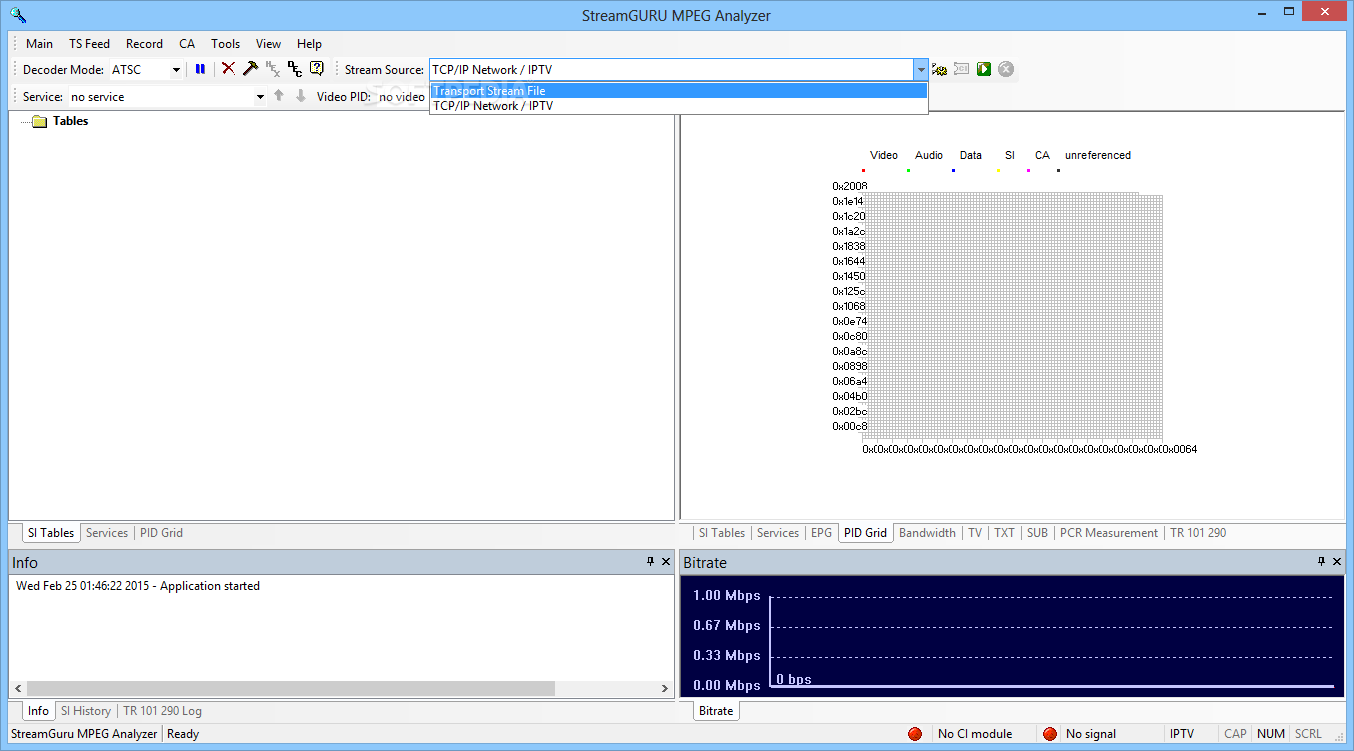The height and width of the screenshot is (751, 1354).
Task: Click the grey stop stream icon
Action: pyautogui.click(x=1006, y=69)
